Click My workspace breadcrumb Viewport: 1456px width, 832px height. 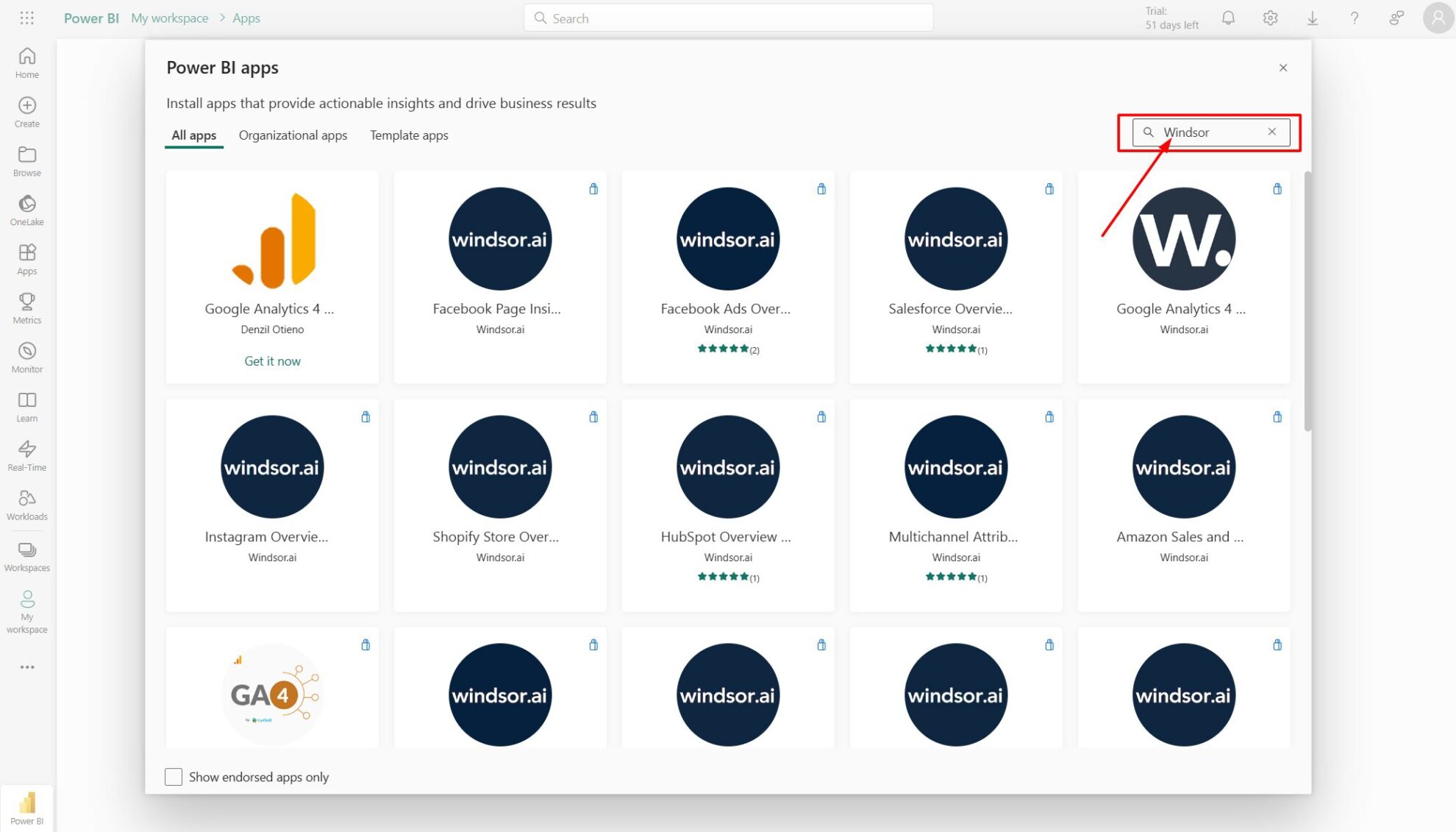coord(170,18)
